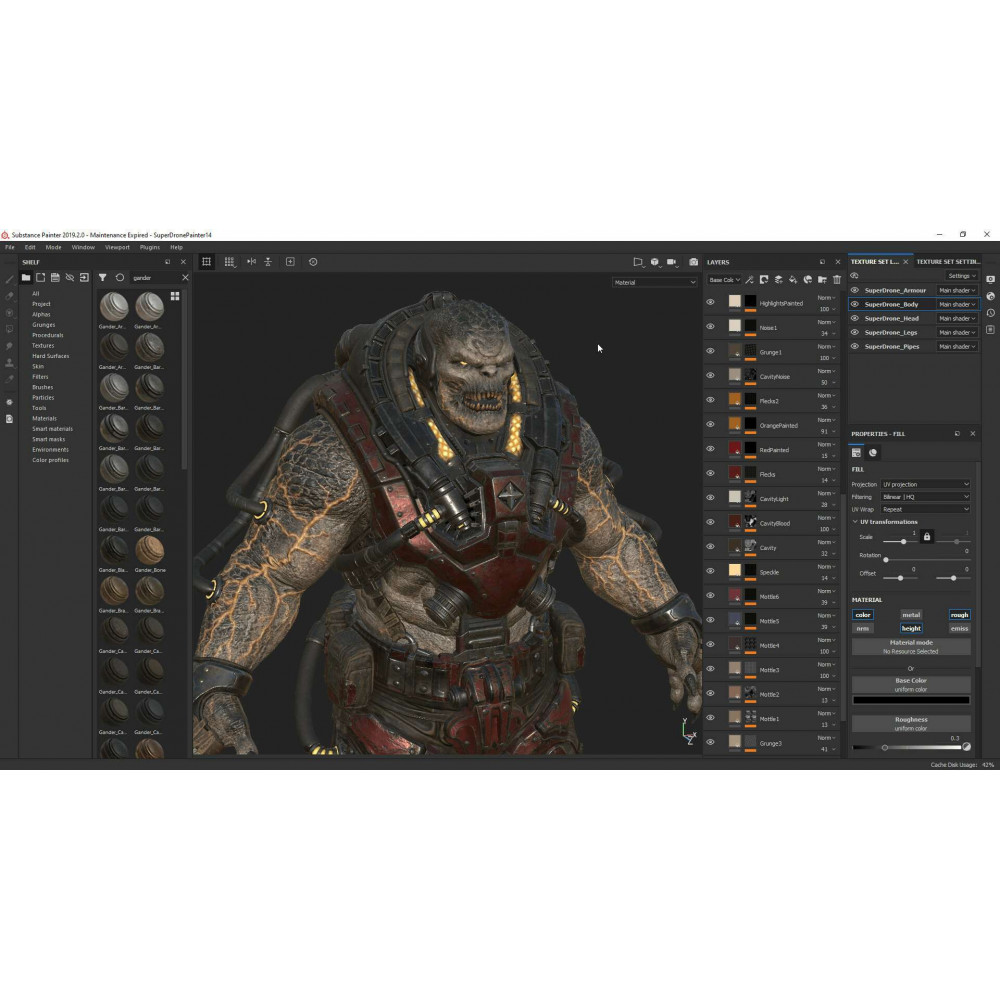The height and width of the screenshot is (1000, 1000).
Task: Click the symmetry mirror icon in top toolbar
Action: (251, 262)
